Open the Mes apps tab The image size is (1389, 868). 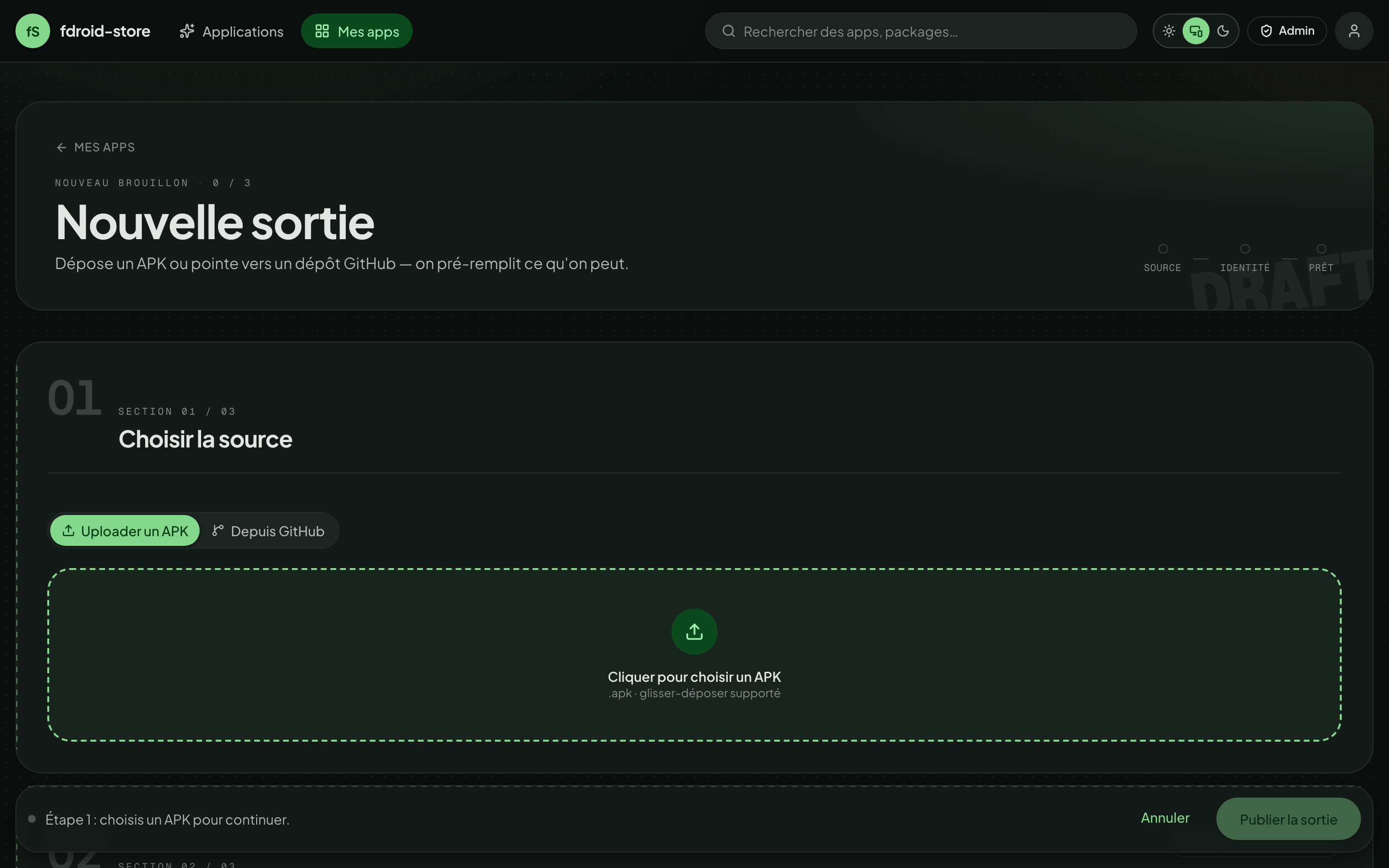click(x=356, y=31)
